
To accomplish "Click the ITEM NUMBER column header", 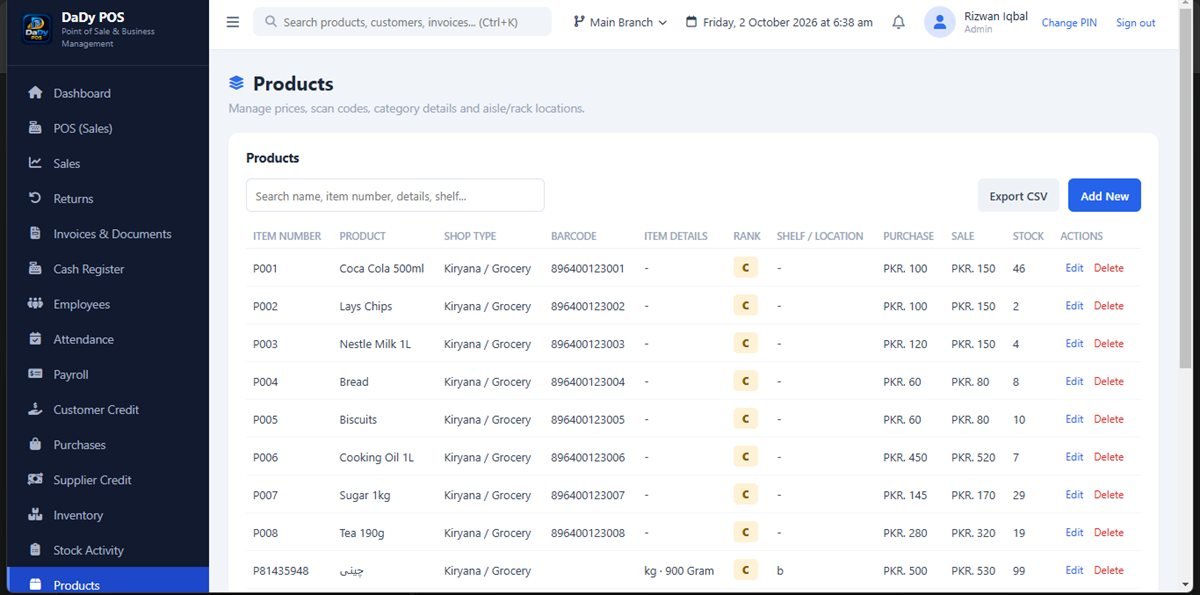I will coord(287,236).
